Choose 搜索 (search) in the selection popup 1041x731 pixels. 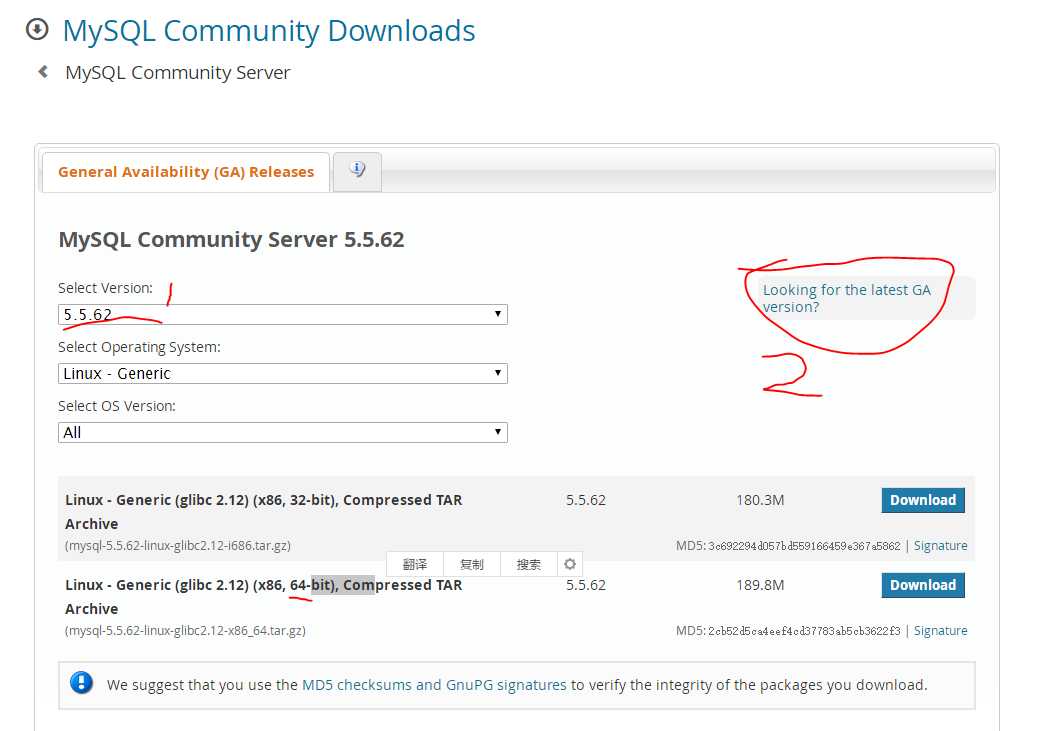click(x=528, y=564)
